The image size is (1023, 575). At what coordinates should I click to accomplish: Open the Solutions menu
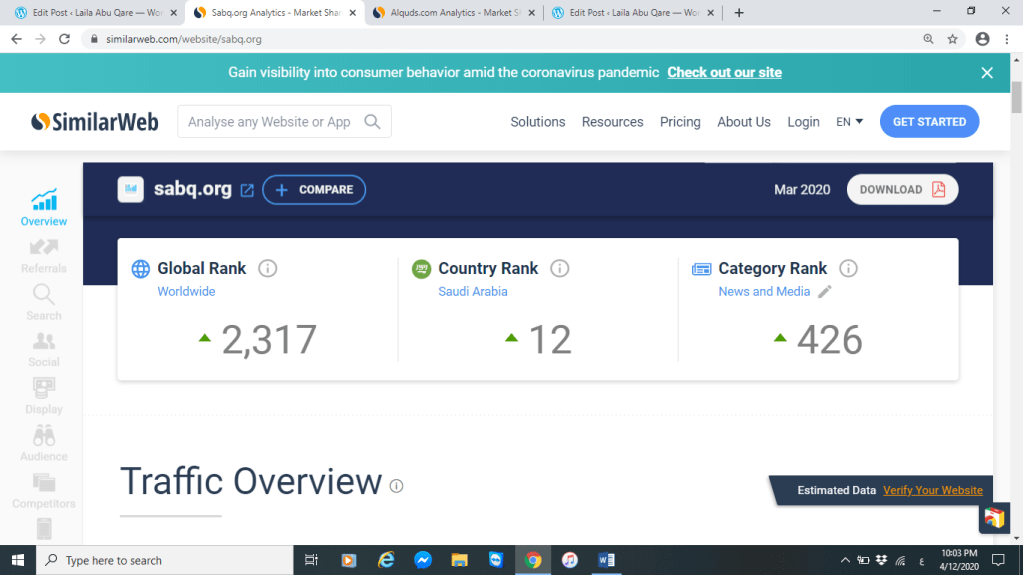coord(537,122)
